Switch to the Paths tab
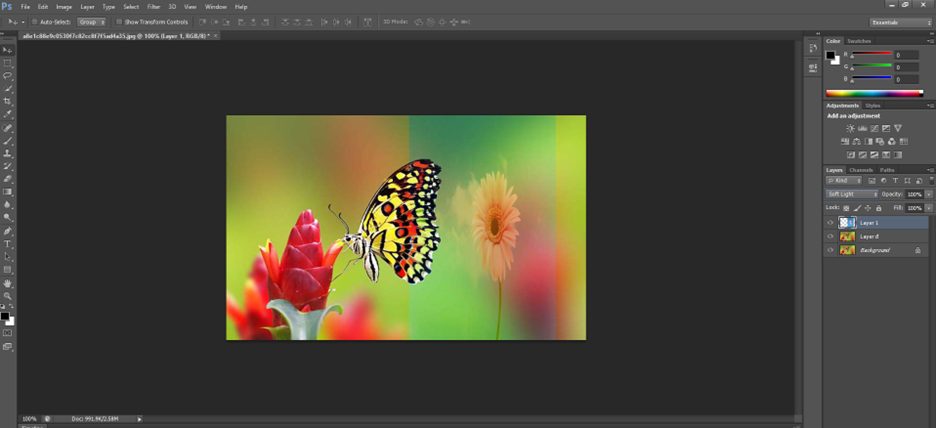936x428 pixels. tap(887, 170)
